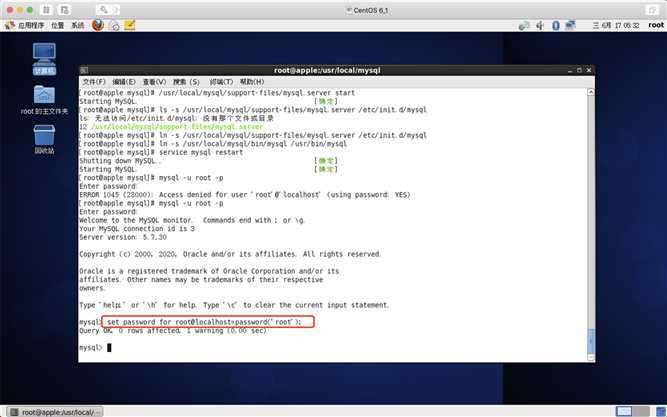The width and height of the screenshot is (667, 417).
Task: Maximize the root@apple terminal window
Action: click(579, 70)
